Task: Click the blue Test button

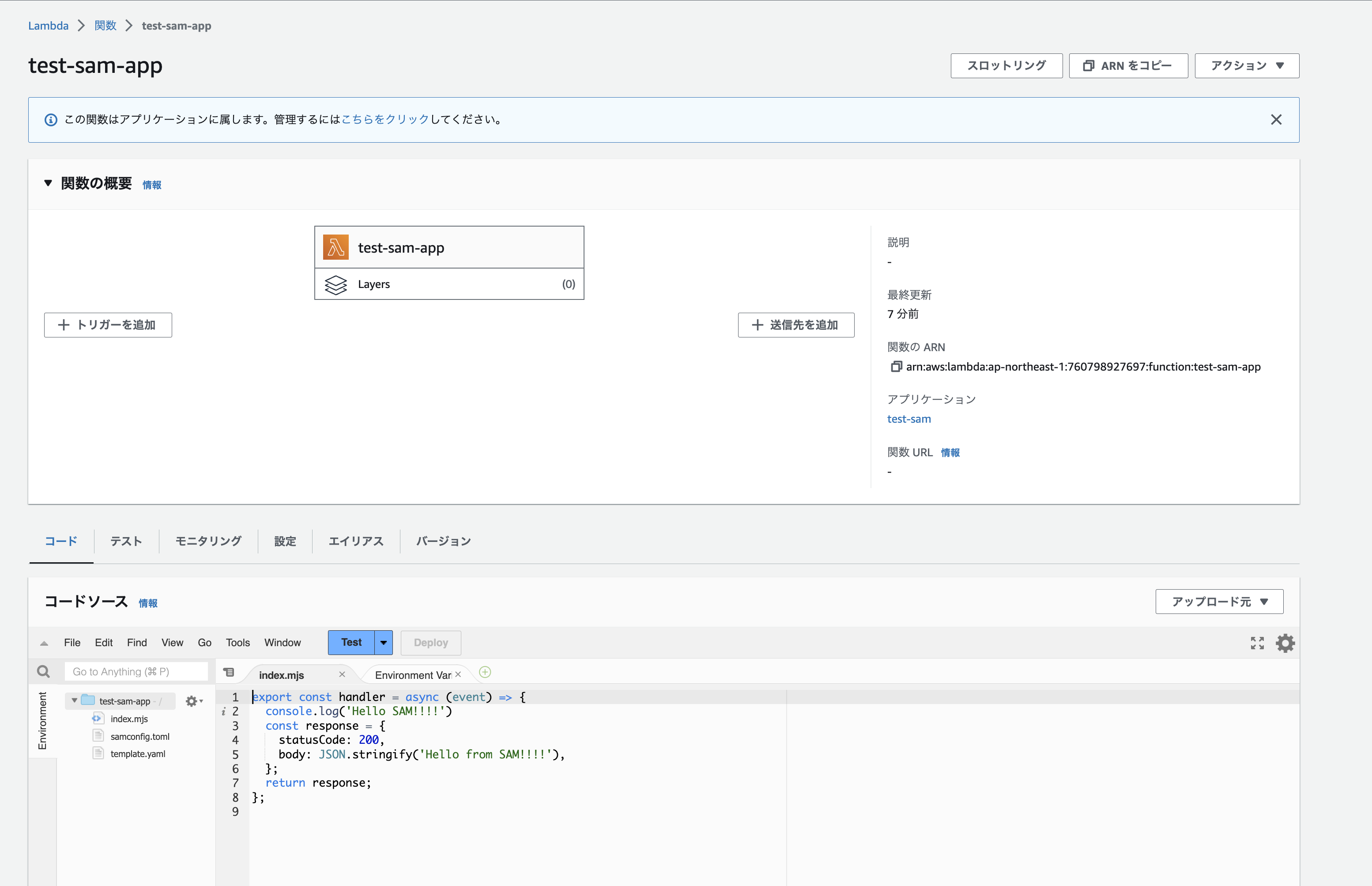Action: (x=351, y=643)
